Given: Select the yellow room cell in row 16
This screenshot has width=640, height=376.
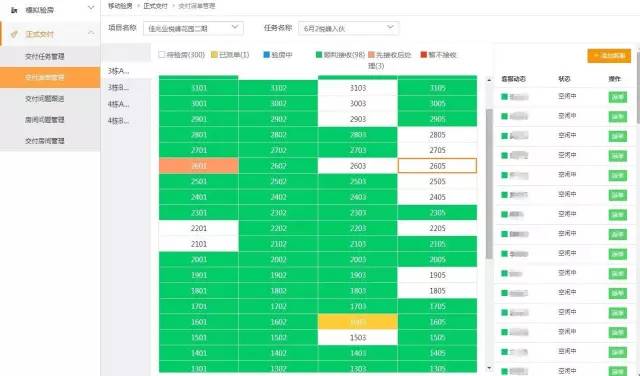Looking at the screenshot, I should point(358,322).
